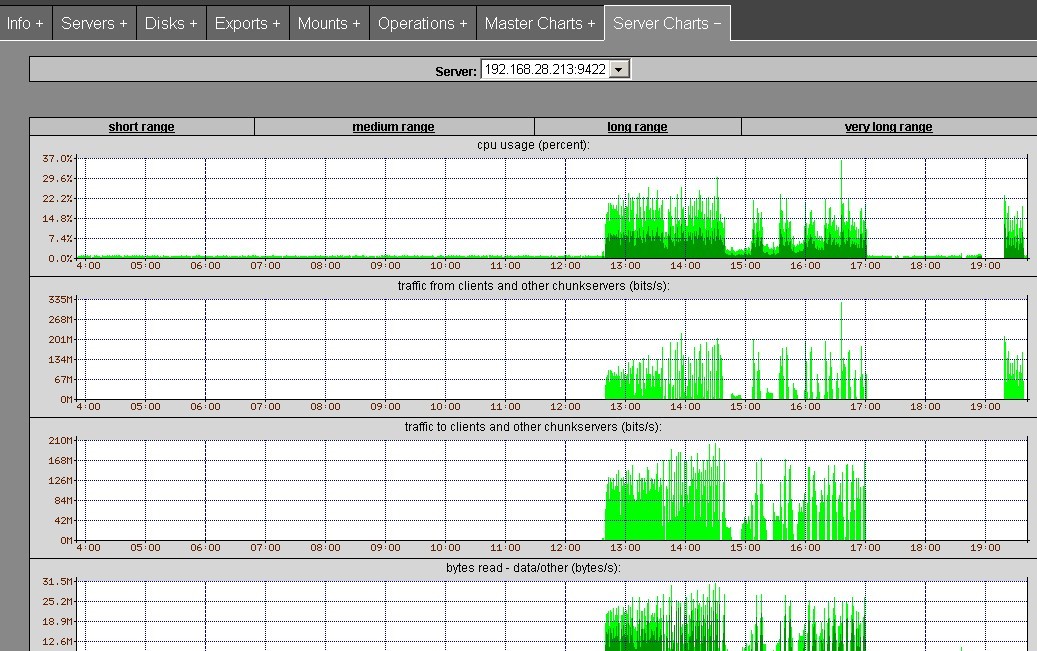Viewport: 1037px width, 651px height.
Task: Open the Master Charts tab
Action: click(x=540, y=23)
